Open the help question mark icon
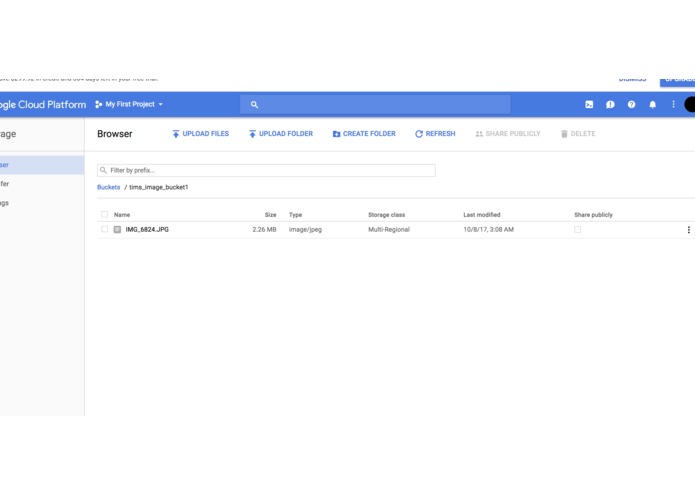 [631, 105]
